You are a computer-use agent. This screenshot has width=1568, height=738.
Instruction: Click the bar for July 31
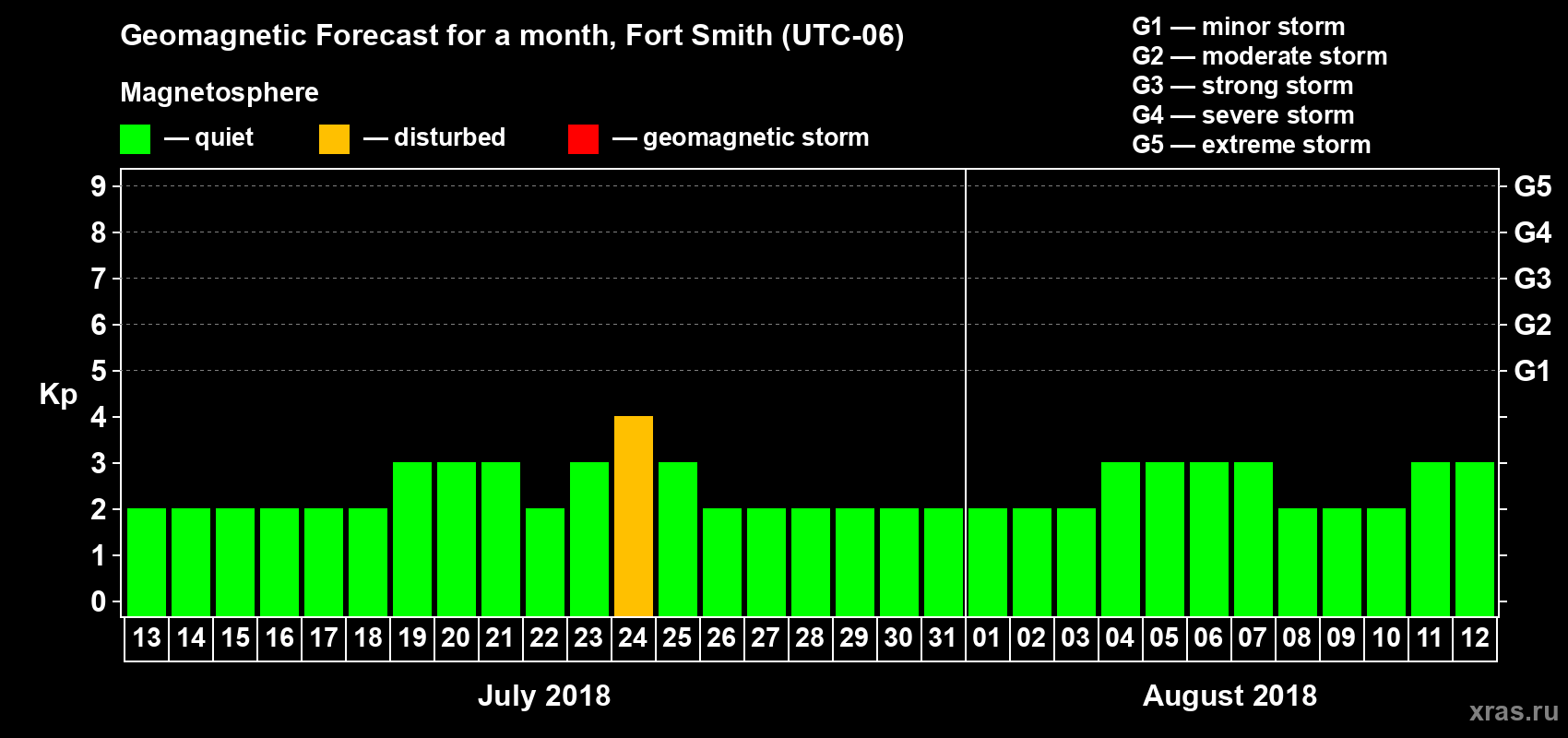coord(944,562)
